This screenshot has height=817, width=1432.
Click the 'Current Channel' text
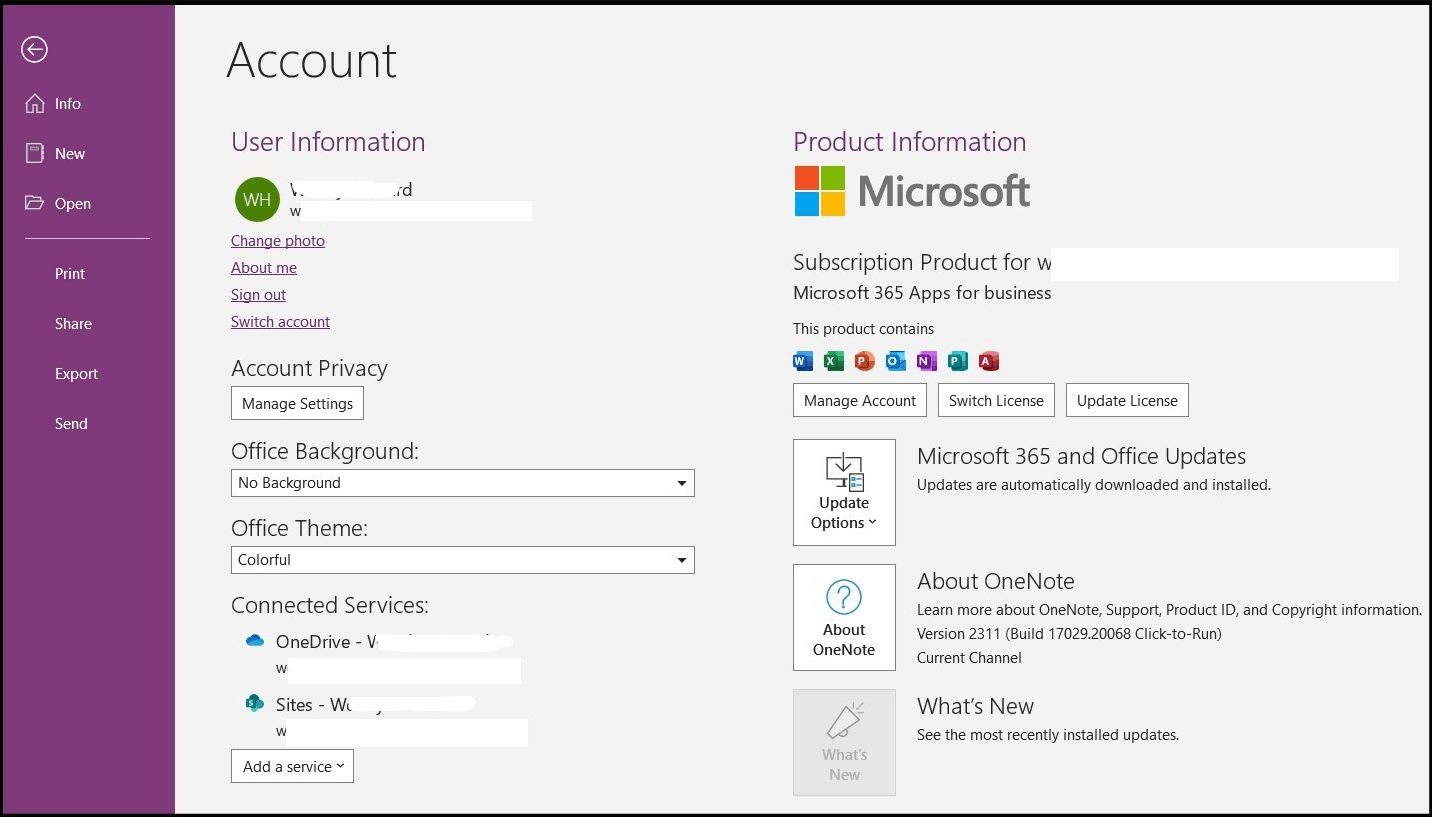pyautogui.click(x=969, y=658)
